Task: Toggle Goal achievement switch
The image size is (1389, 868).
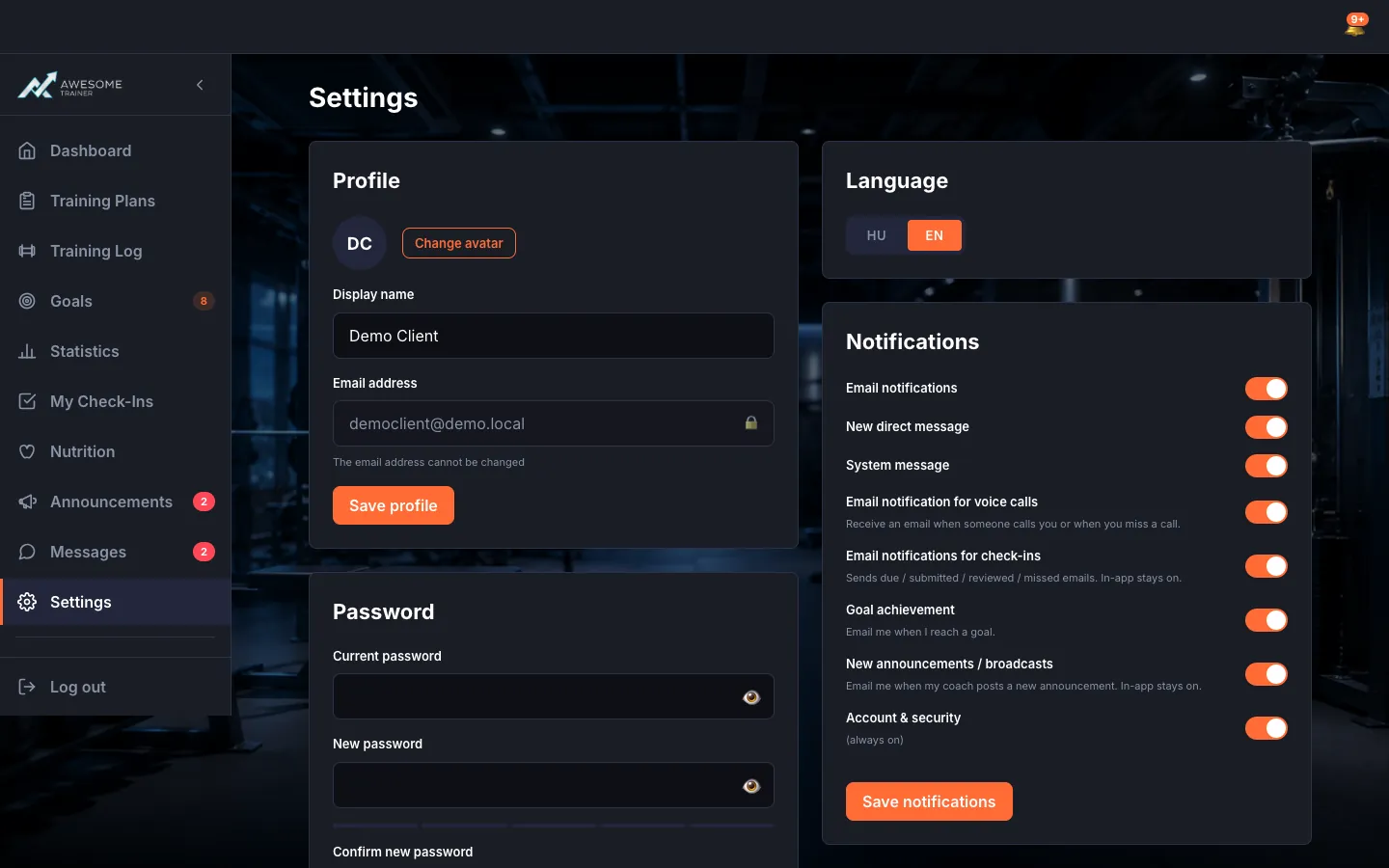Action: click(1266, 620)
